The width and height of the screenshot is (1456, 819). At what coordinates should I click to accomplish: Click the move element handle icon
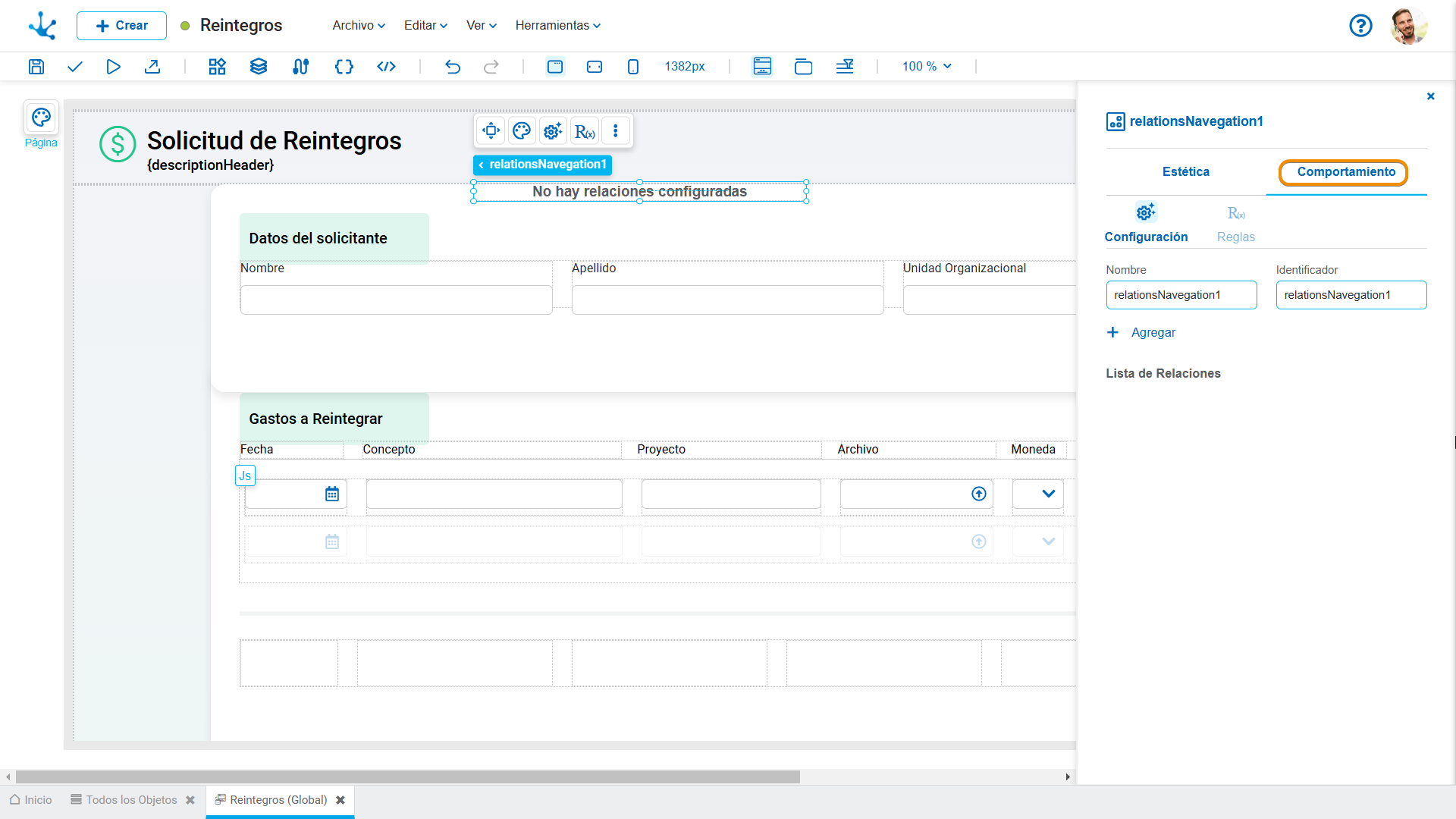coord(491,131)
